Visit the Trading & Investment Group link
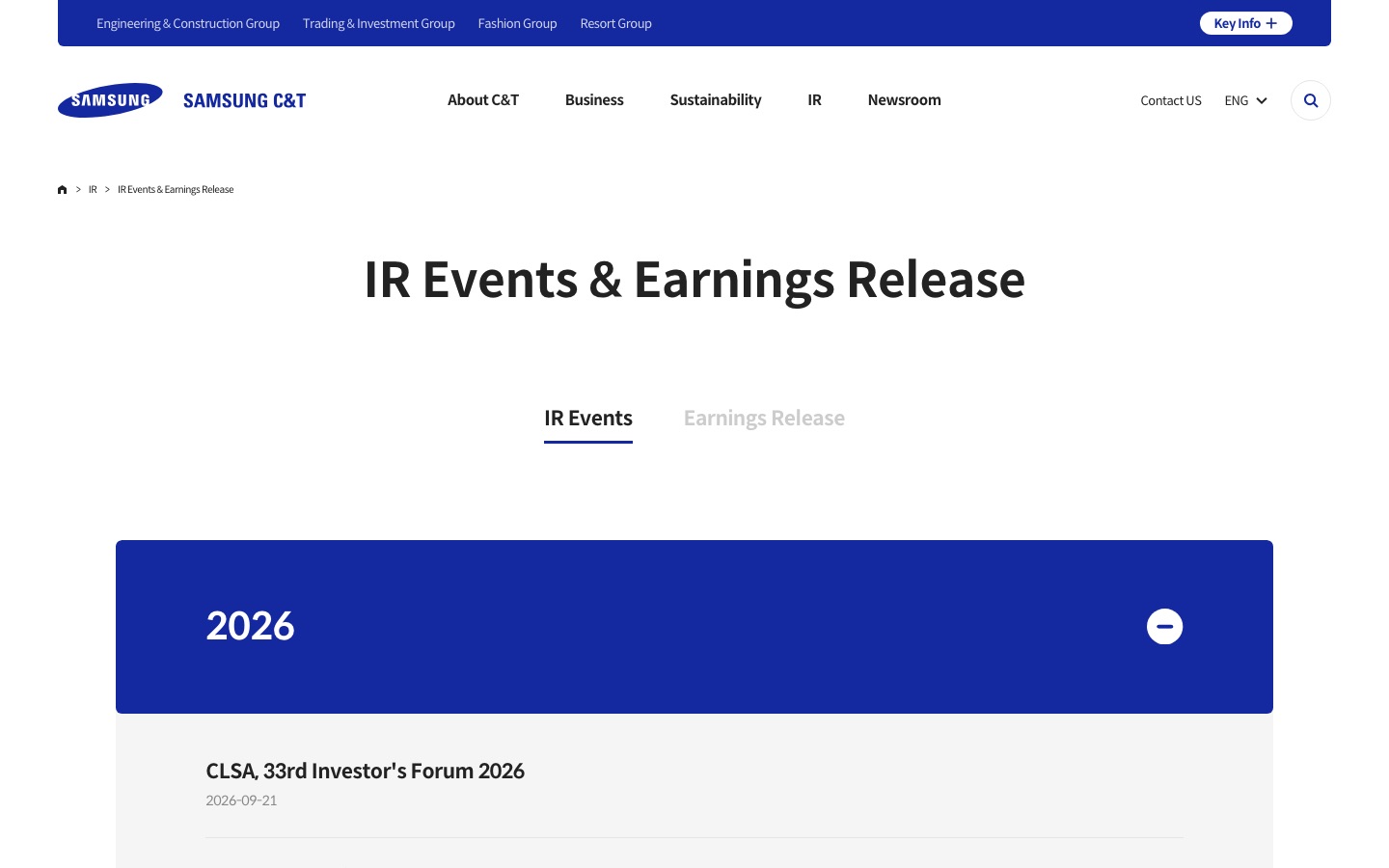The height and width of the screenshot is (868, 1389). click(x=379, y=23)
